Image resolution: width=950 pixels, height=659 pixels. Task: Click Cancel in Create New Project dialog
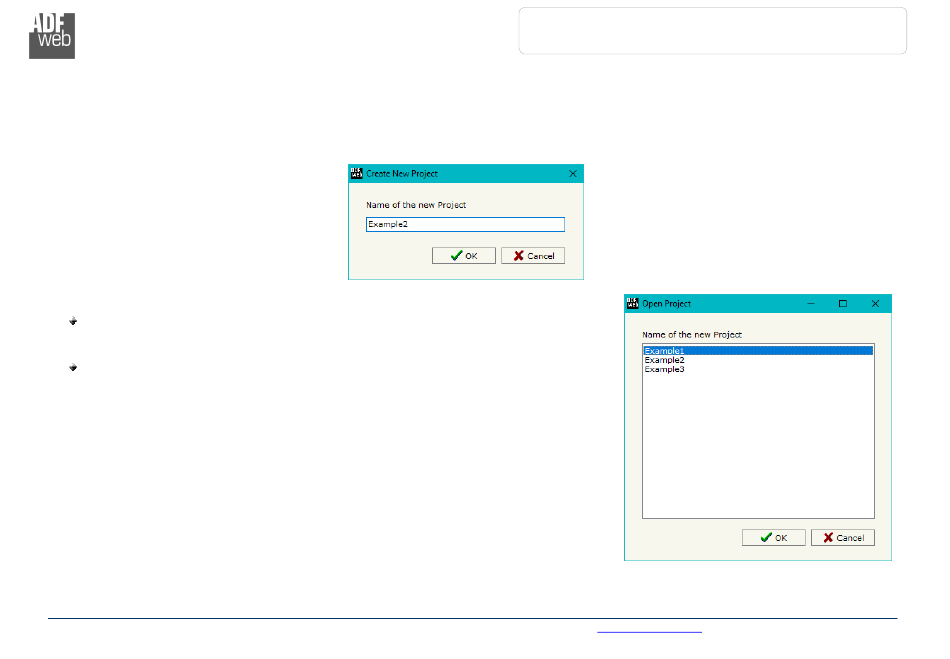[533, 256]
